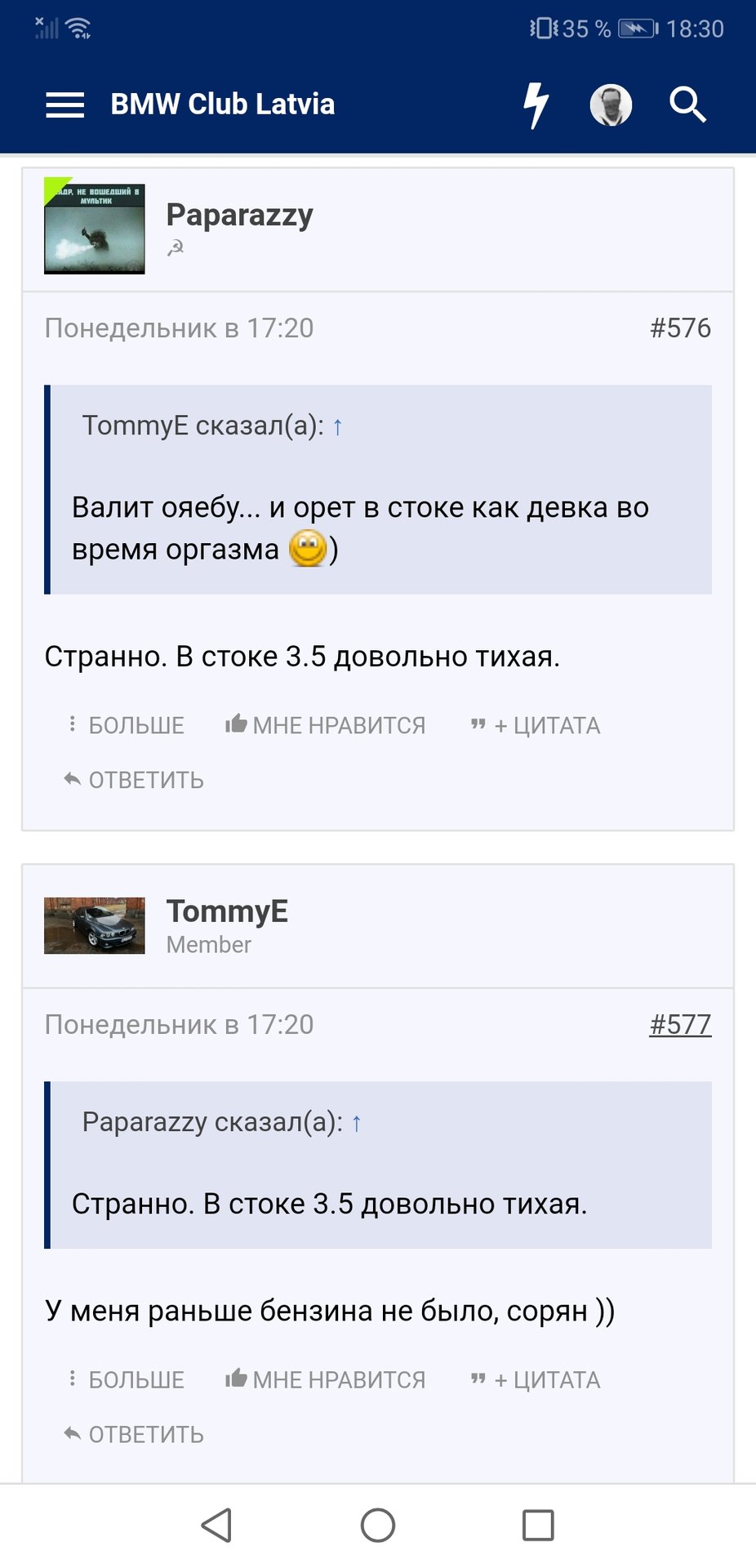The height and width of the screenshot is (1568, 756).
Task: Open post permalink #577
Action: pyautogui.click(x=680, y=1024)
